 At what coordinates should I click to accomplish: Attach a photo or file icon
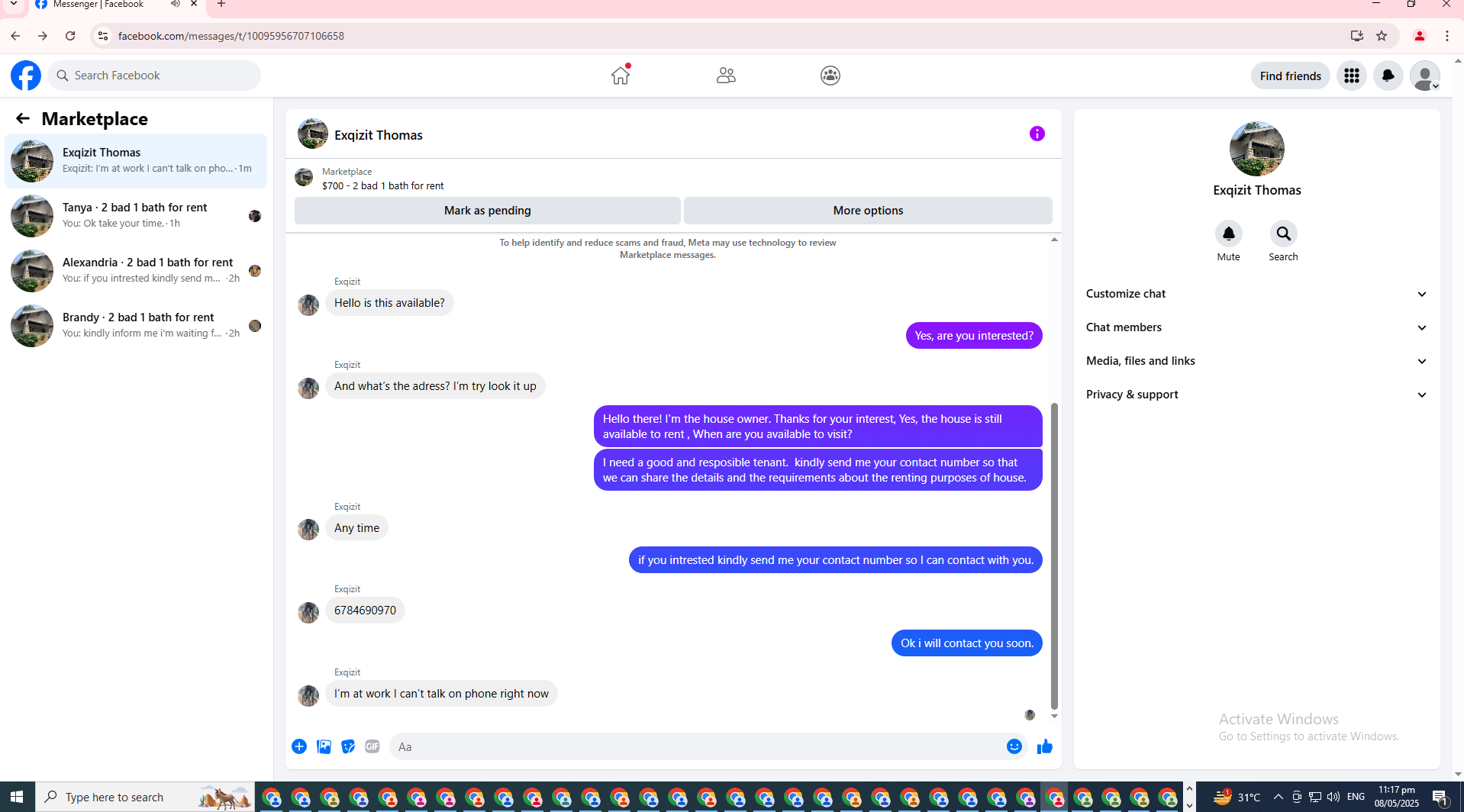click(x=324, y=746)
